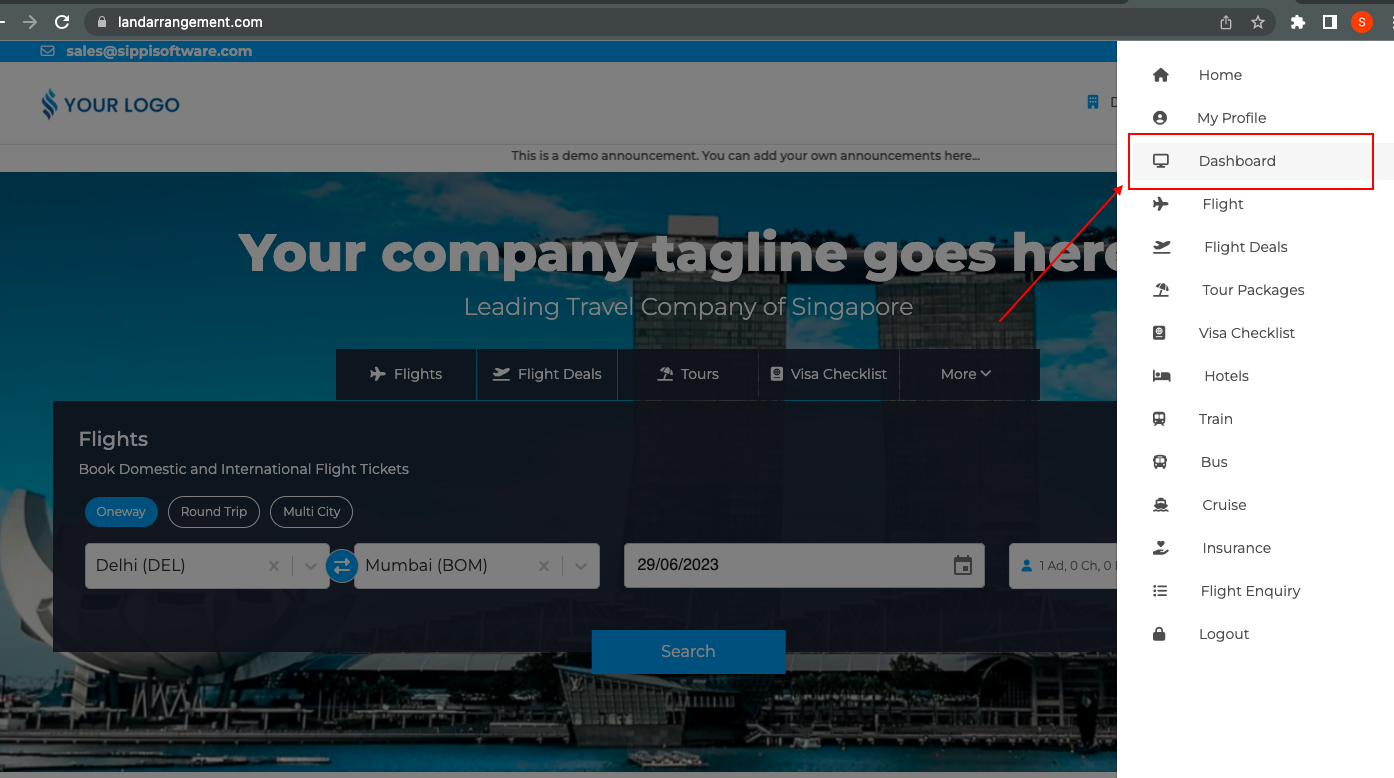
Task: Expand the Mumbai (BOM) destination dropdown
Action: [x=580, y=566]
